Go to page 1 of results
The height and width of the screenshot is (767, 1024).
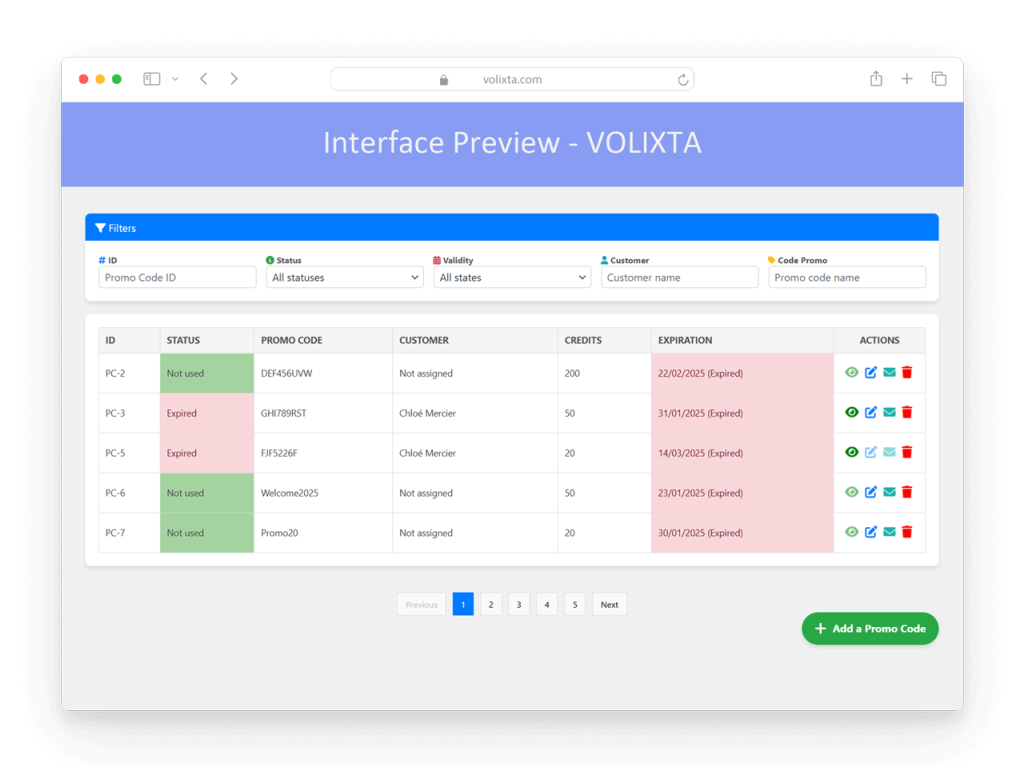463,604
